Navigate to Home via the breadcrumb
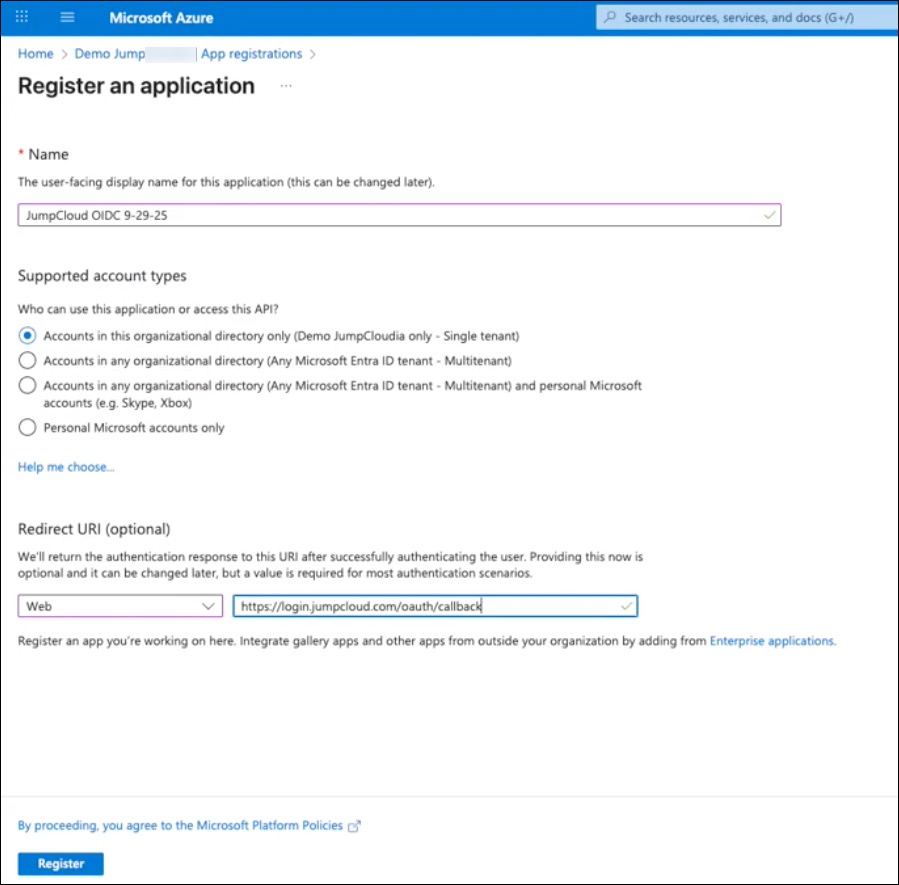 click(x=35, y=53)
